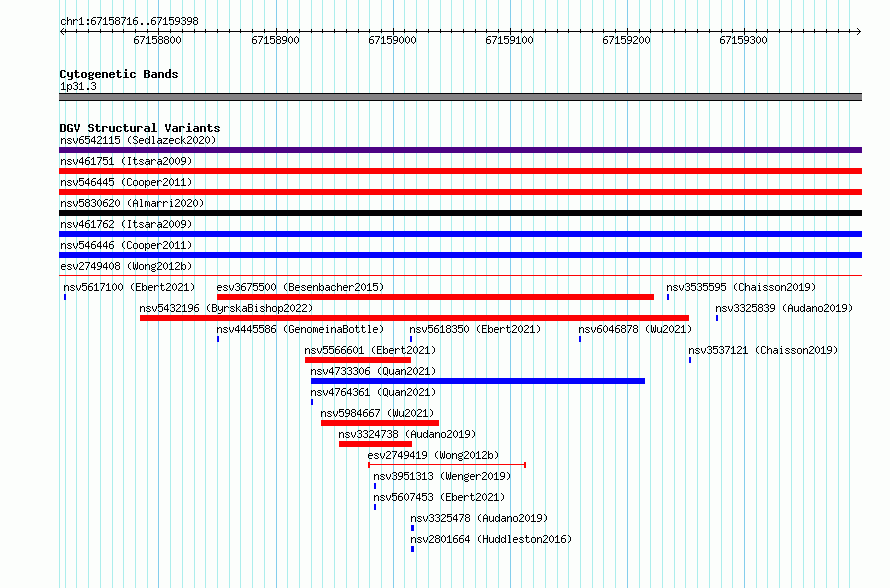Select the red nsv5432196 variant bar

tap(414, 318)
